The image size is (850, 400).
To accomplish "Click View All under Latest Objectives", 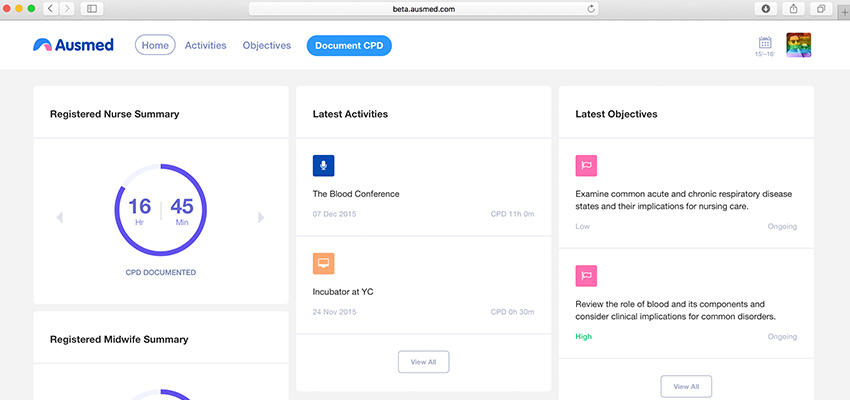I will (686, 386).
